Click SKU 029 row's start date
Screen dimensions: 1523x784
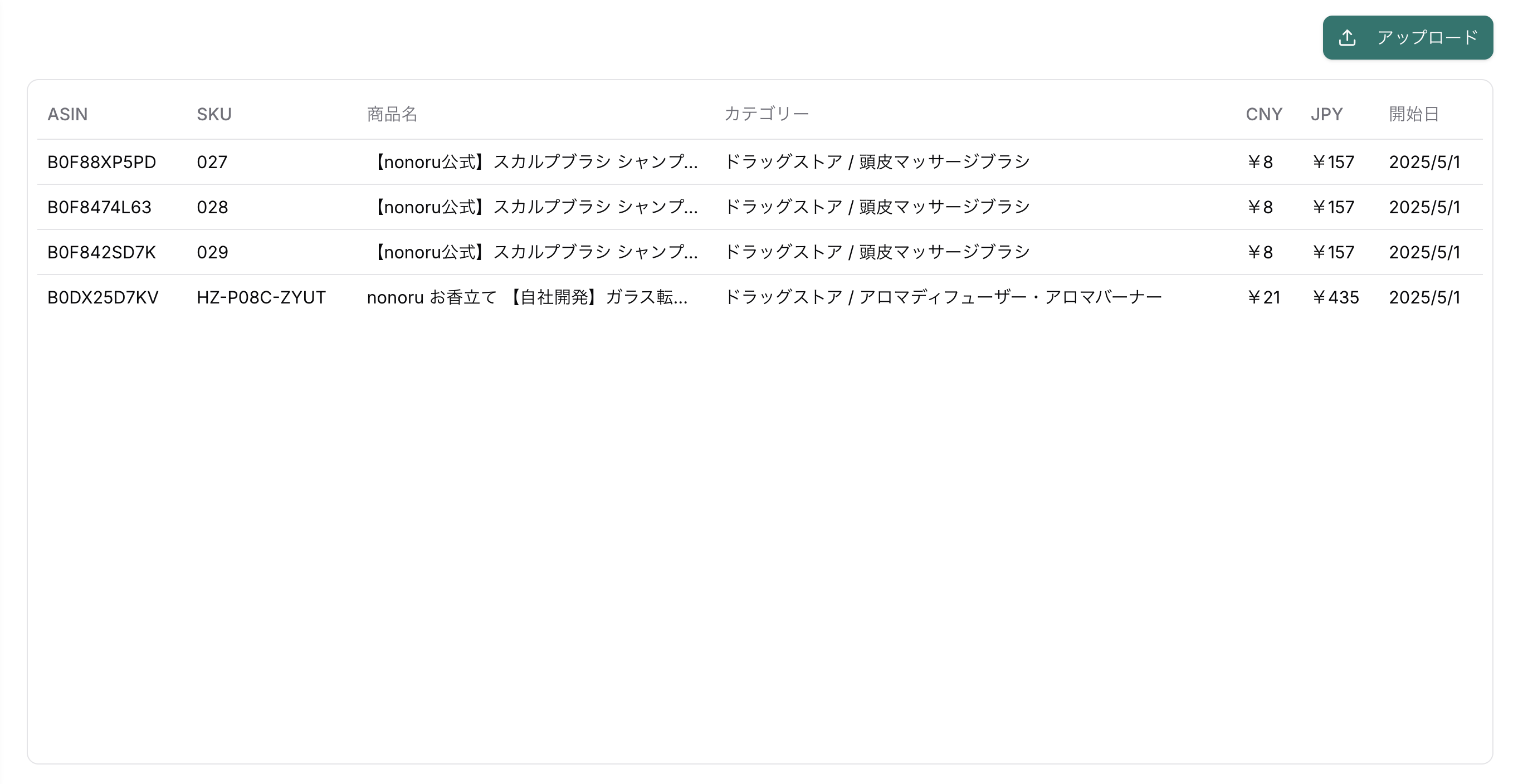click(1424, 252)
